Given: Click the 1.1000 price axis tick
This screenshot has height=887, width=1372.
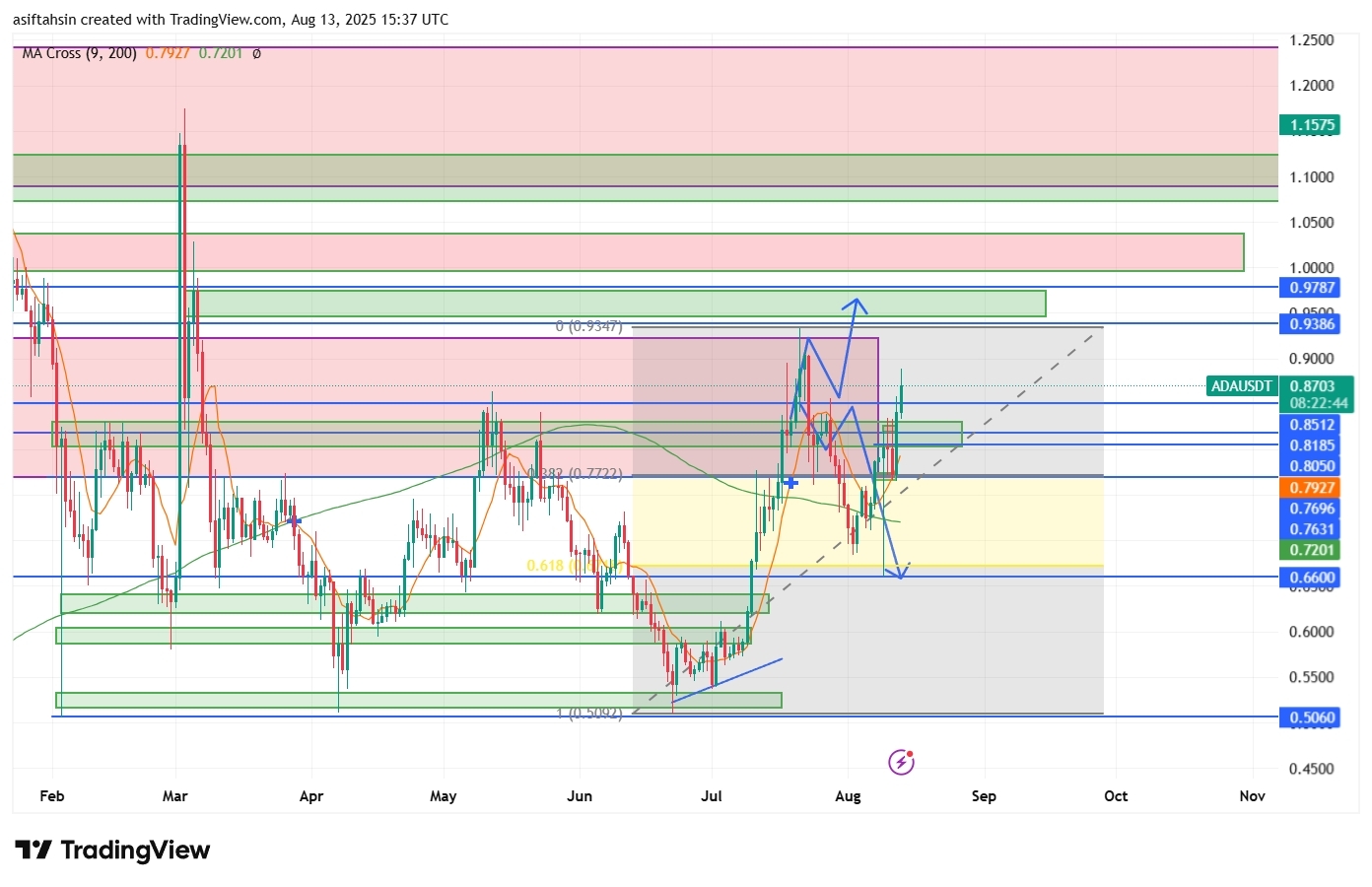Looking at the screenshot, I should (x=1312, y=177).
